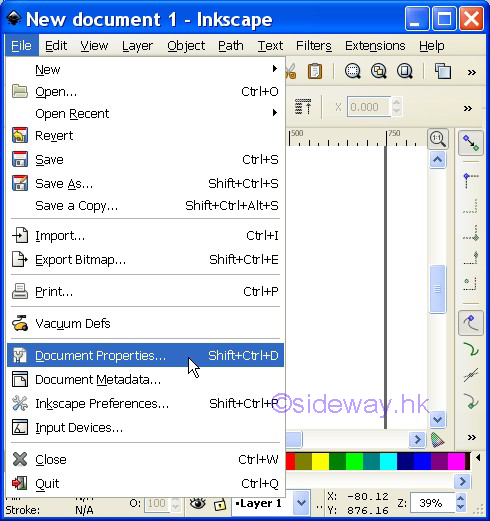
Task: Click the Document Properties wrench icon
Action: point(20,355)
